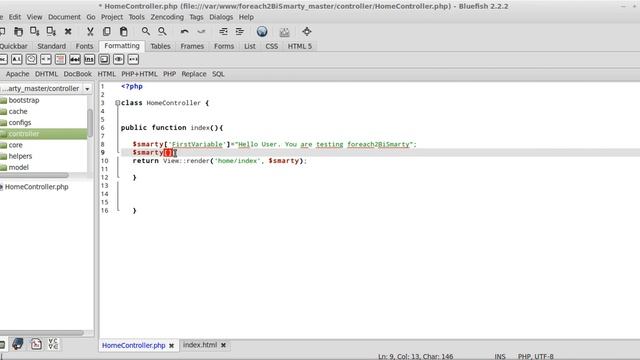Image resolution: width=640 pixels, height=360 pixels.
Task: Open the Dialogs menu
Action: [221, 17]
